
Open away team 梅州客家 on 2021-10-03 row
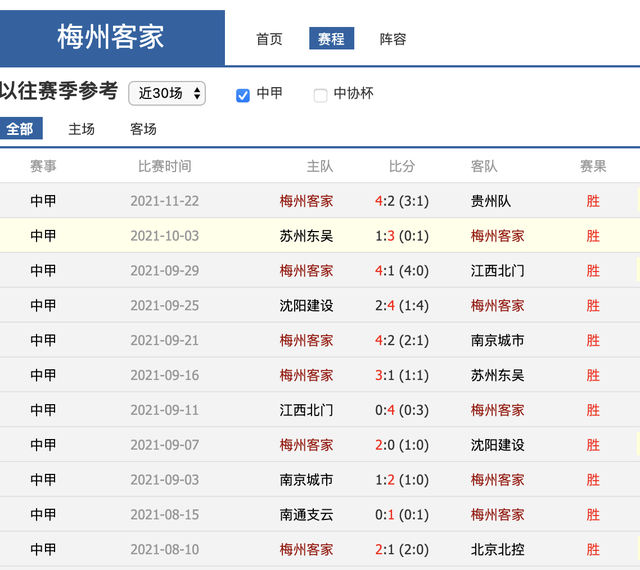[497, 236]
